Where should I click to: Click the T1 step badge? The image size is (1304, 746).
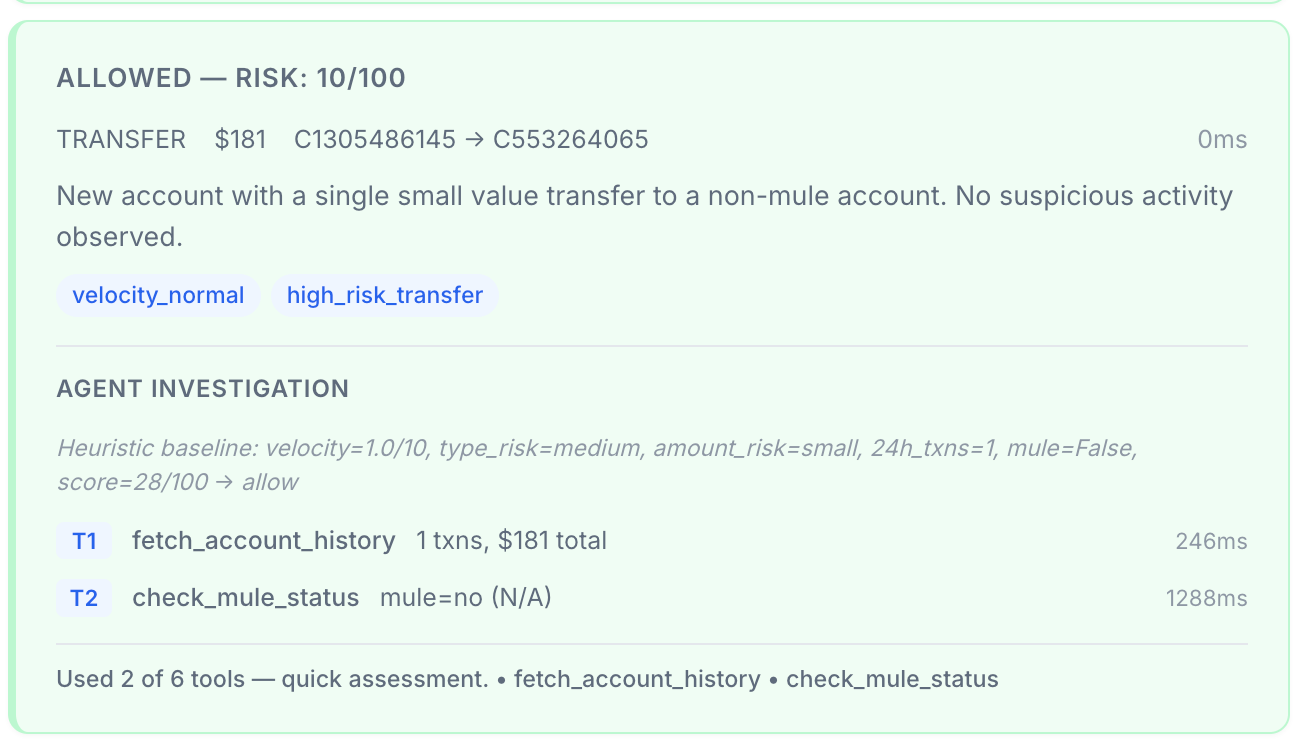(84, 541)
